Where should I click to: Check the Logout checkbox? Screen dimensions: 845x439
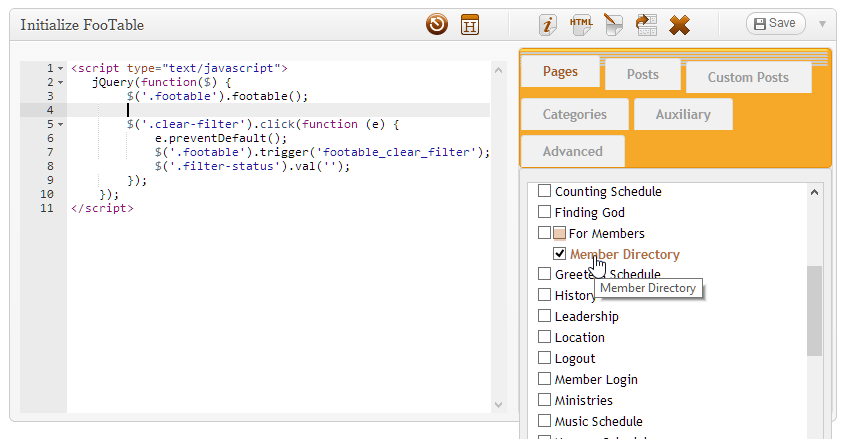coord(544,358)
